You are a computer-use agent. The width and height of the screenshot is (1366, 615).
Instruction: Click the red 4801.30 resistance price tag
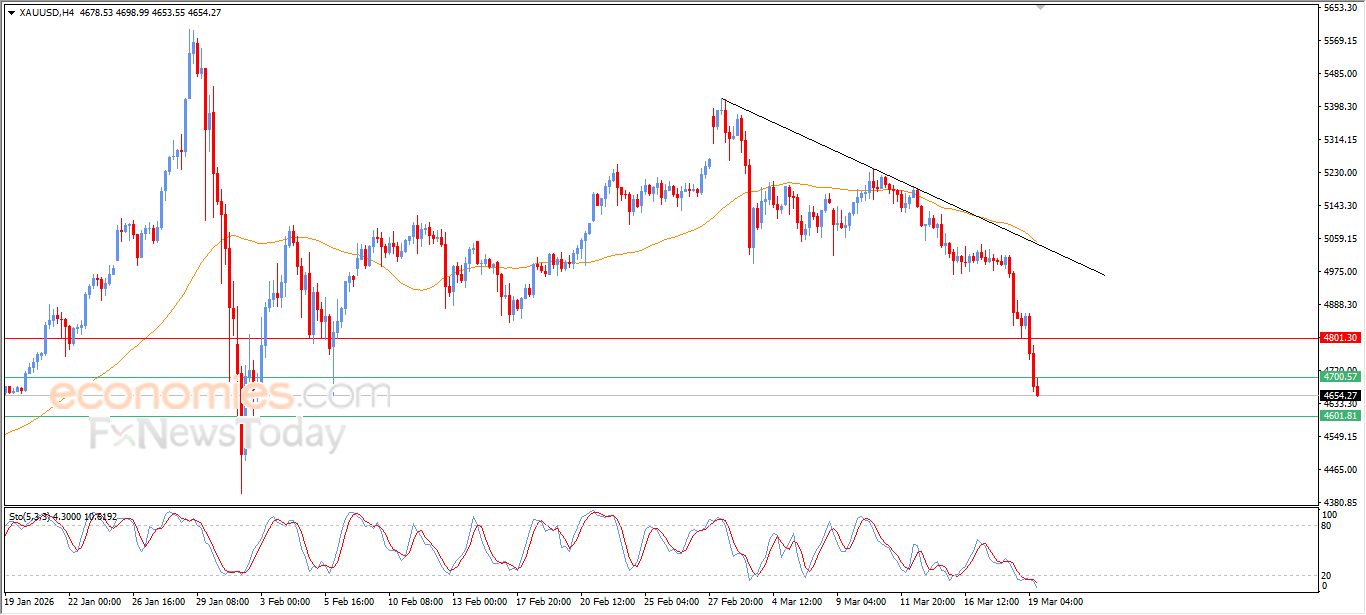point(1340,338)
